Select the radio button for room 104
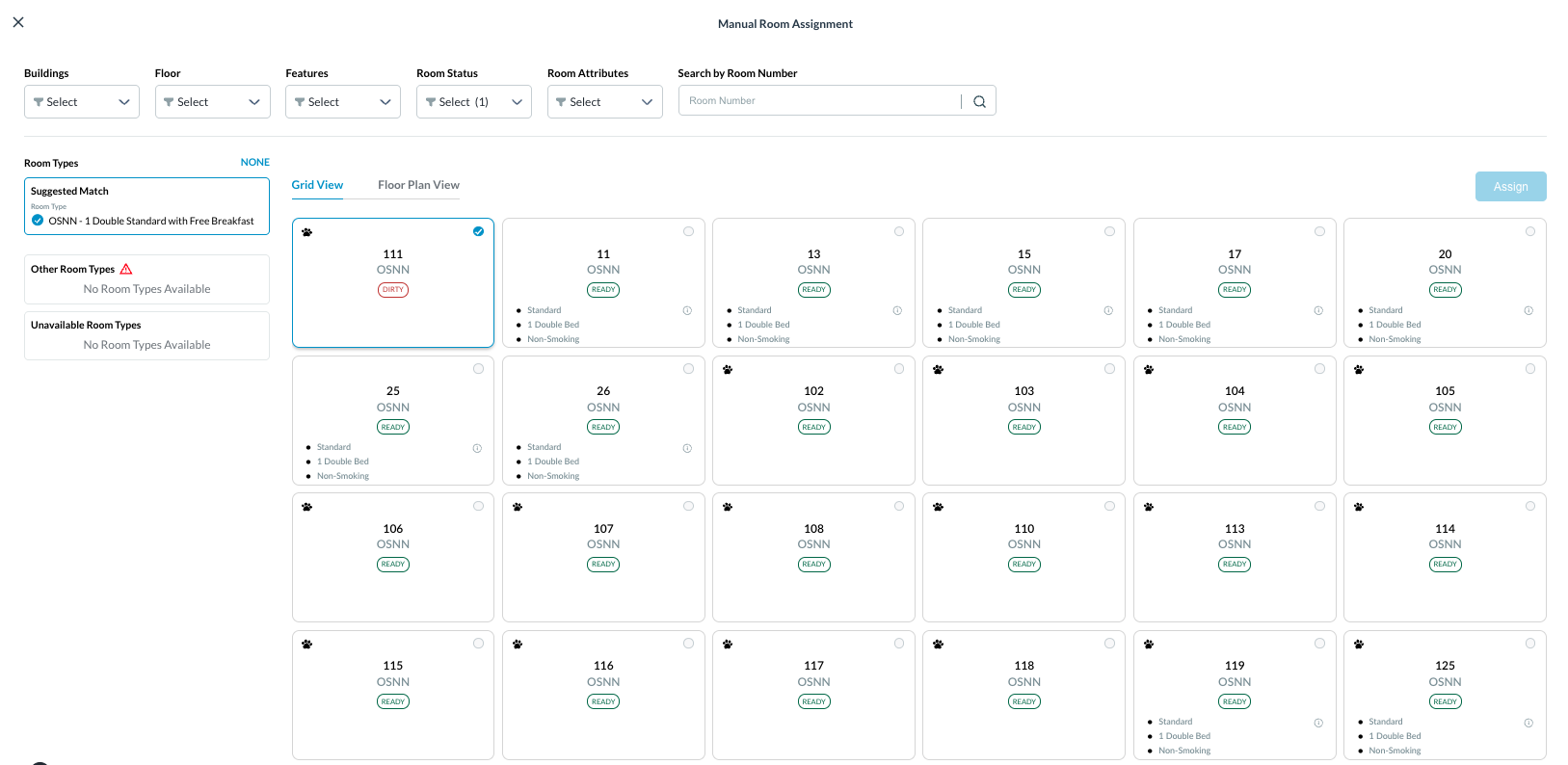This screenshot has height=765, width=1568. click(x=1319, y=369)
